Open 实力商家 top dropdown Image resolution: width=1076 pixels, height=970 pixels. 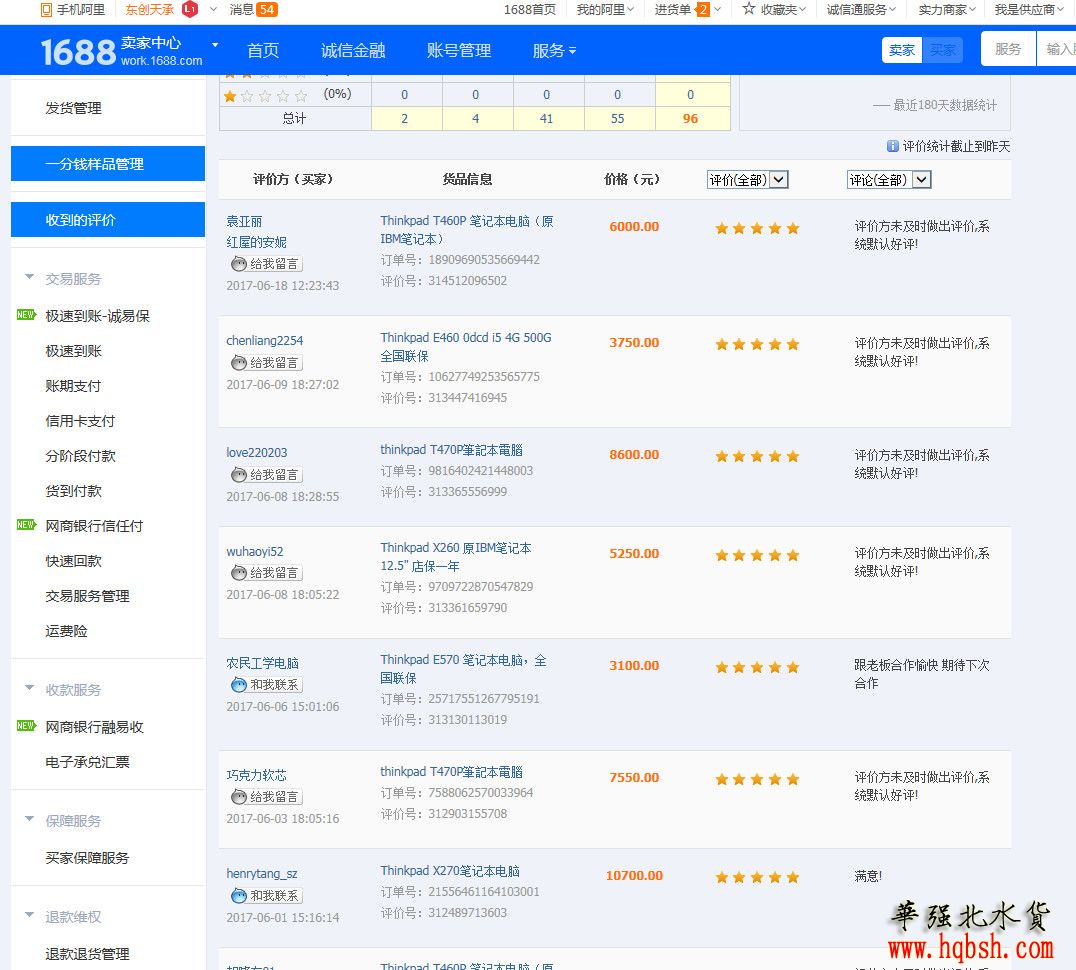[x=946, y=10]
